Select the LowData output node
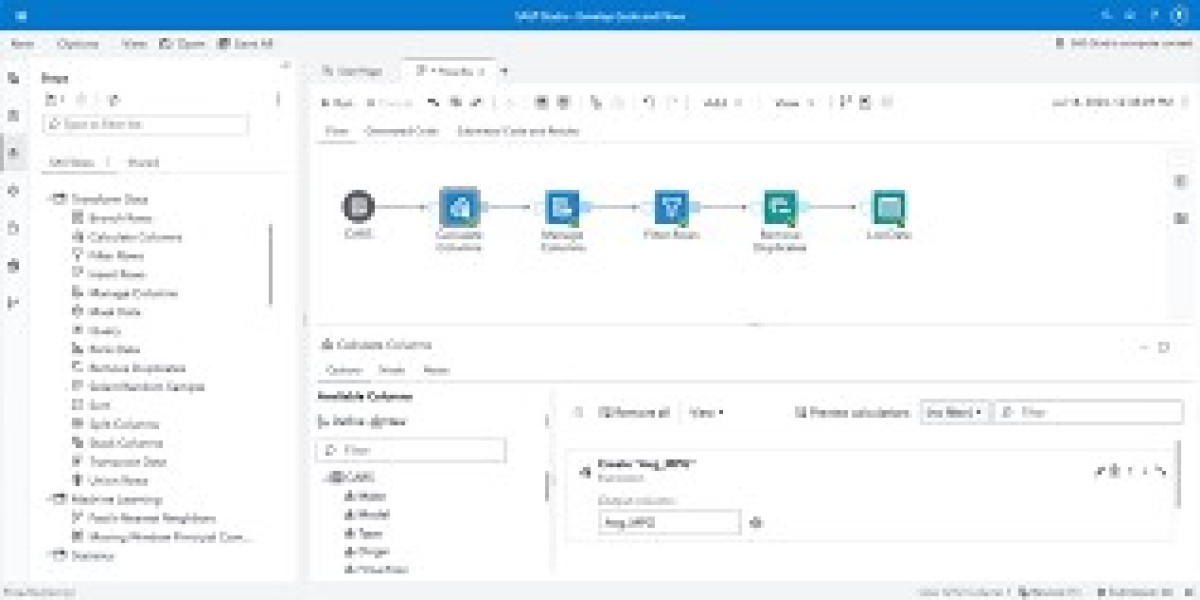Viewport: 1200px width, 600px height. (888, 208)
